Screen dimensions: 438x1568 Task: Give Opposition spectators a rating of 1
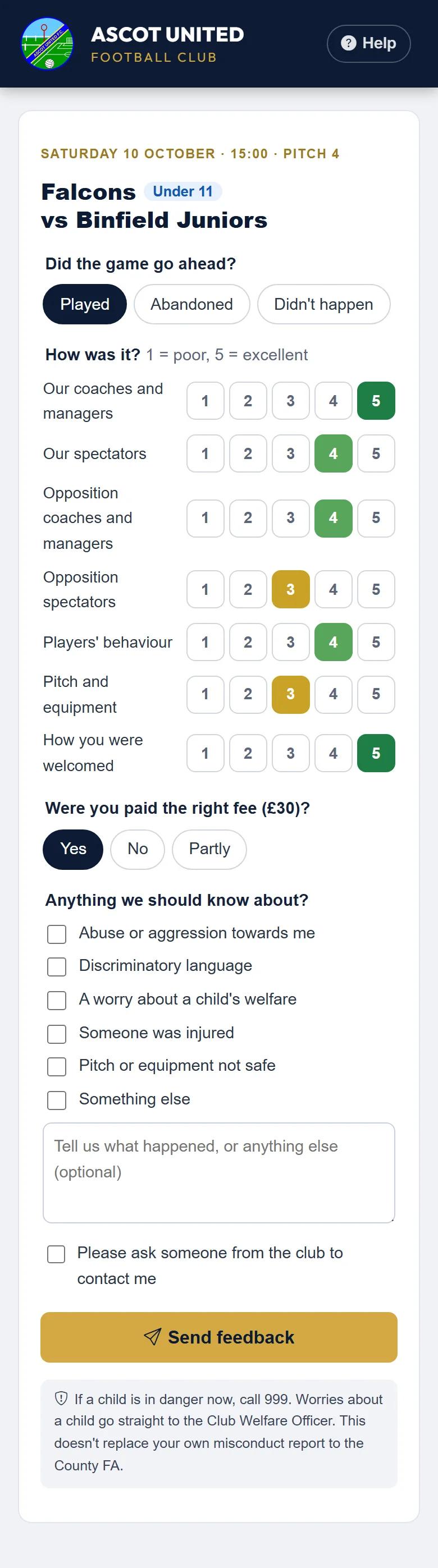206,589
